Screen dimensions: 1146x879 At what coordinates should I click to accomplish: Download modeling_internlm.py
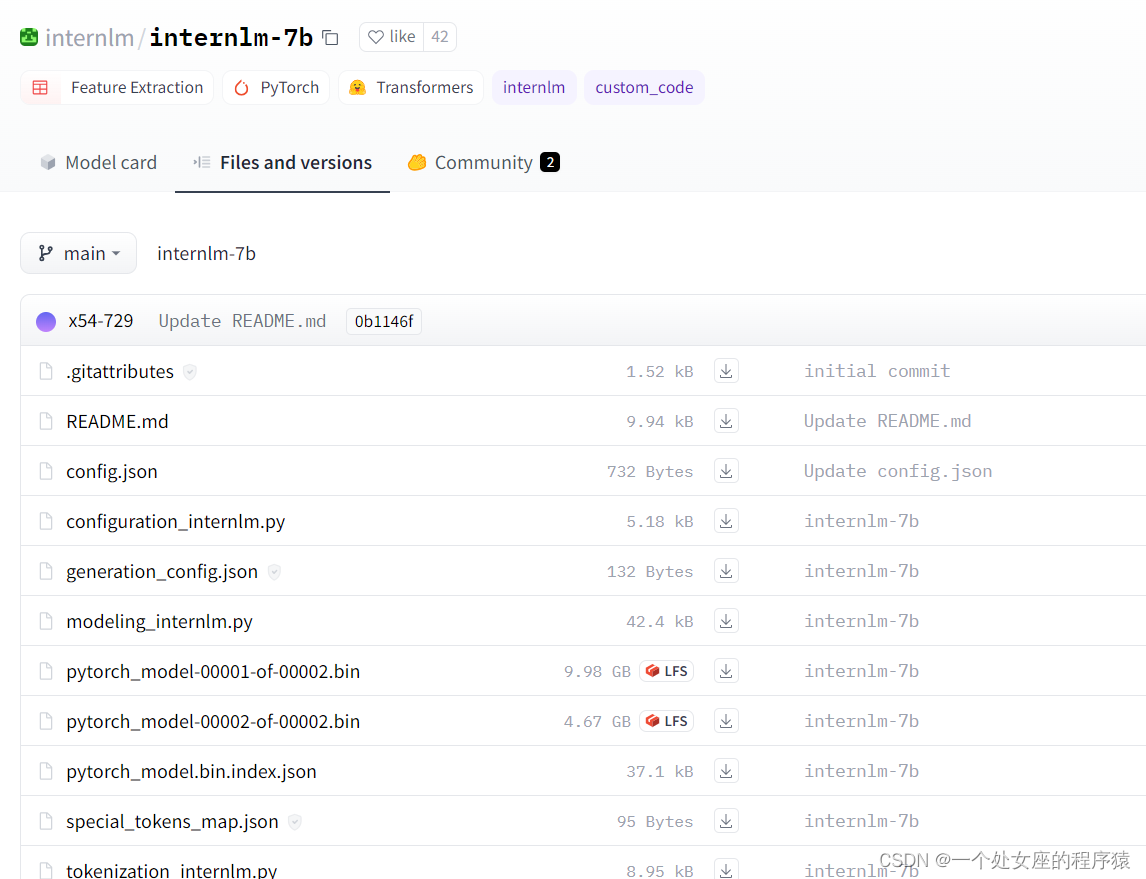tap(726, 621)
